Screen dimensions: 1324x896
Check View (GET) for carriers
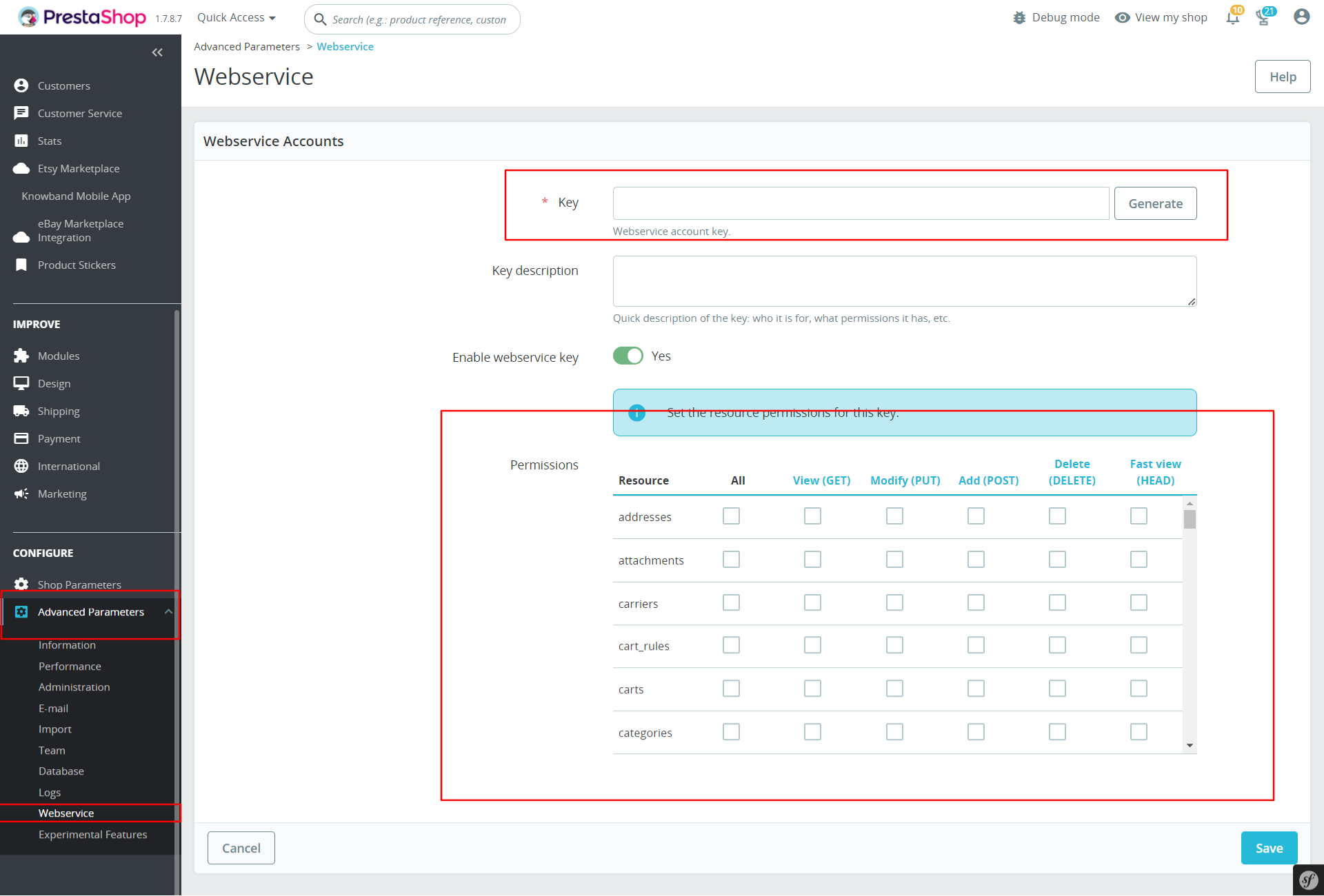coord(812,603)
